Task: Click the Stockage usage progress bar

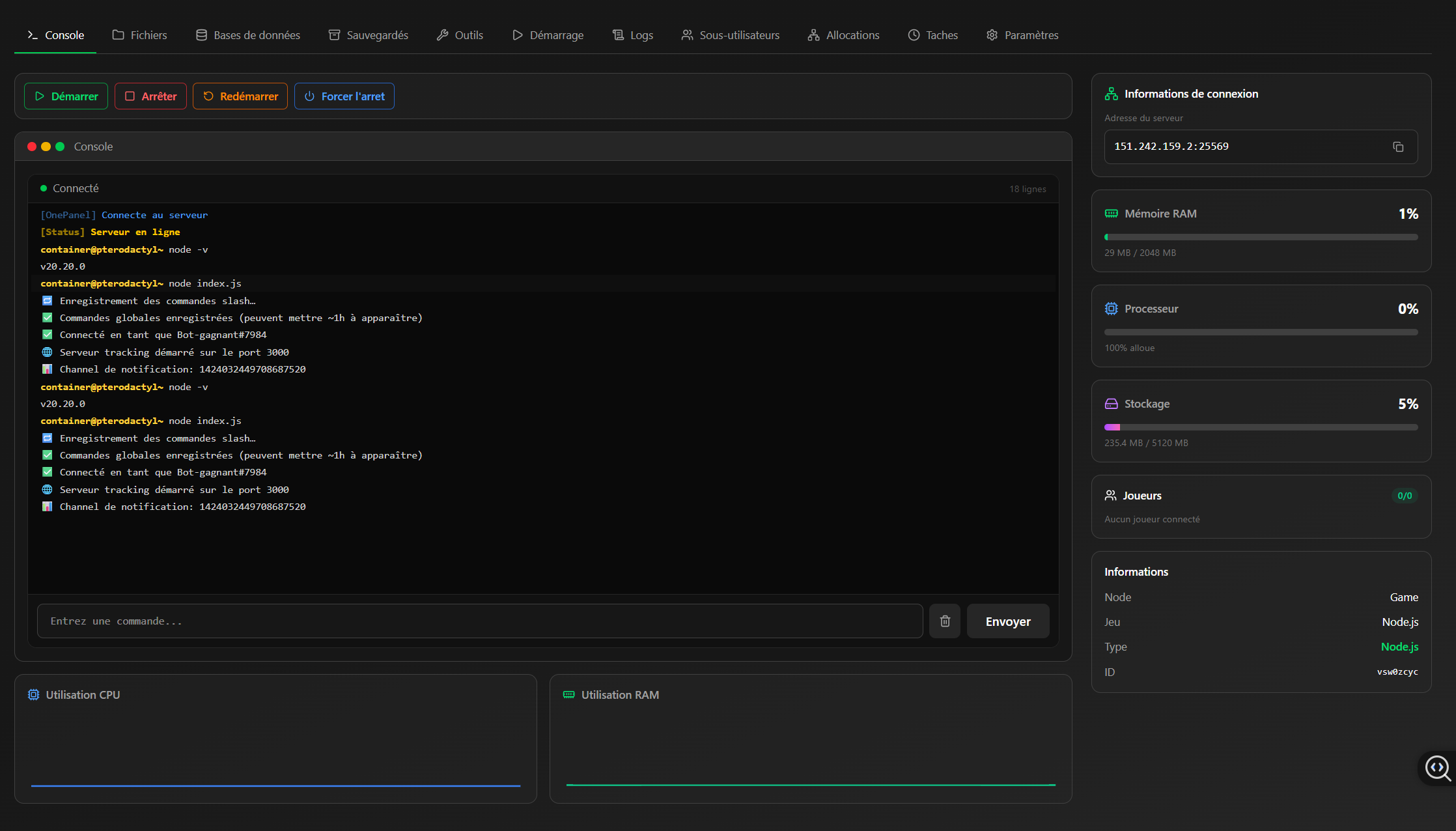Action: click(x=1261, y=427)
